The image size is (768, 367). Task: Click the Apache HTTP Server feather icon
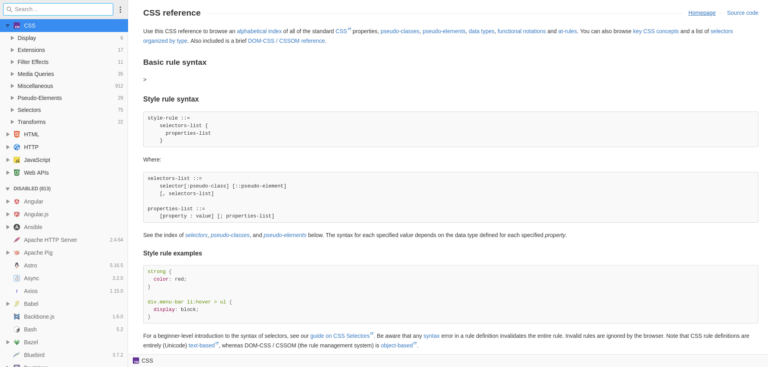(x=17, y=240)
